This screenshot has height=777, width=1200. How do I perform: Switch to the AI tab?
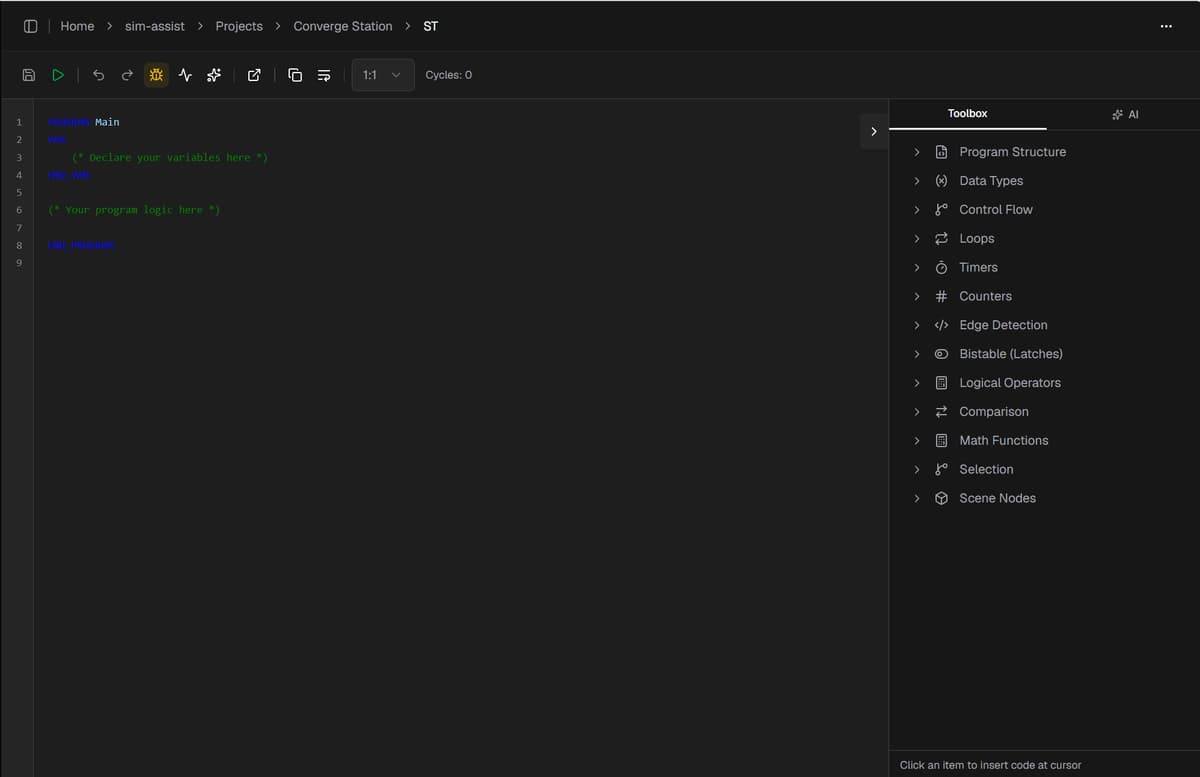(1124, 114)
